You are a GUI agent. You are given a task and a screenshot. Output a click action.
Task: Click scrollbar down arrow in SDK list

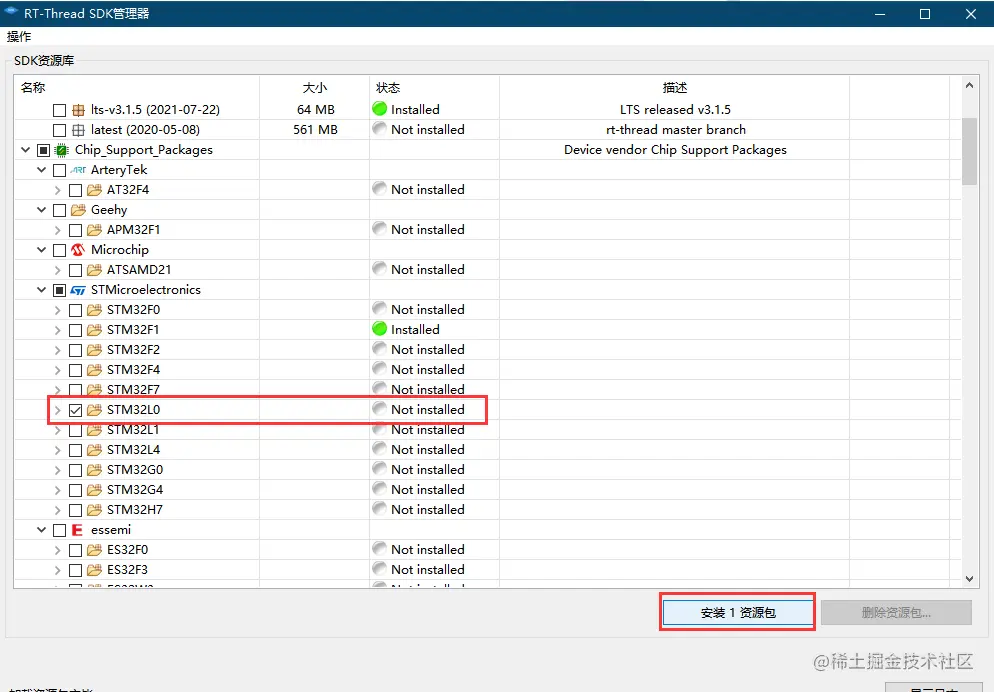coord(969,579)
